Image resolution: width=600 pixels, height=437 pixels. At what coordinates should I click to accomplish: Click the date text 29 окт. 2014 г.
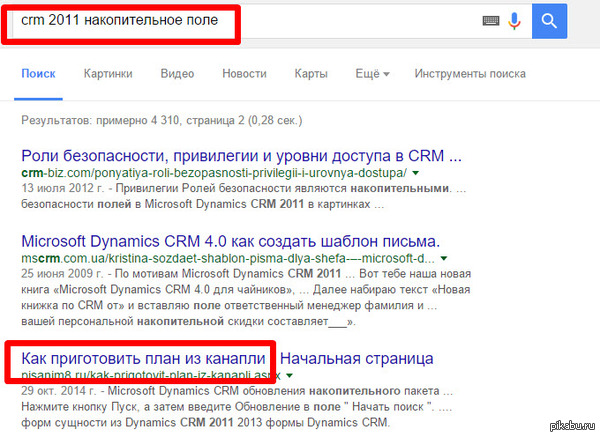pos(59,391)
